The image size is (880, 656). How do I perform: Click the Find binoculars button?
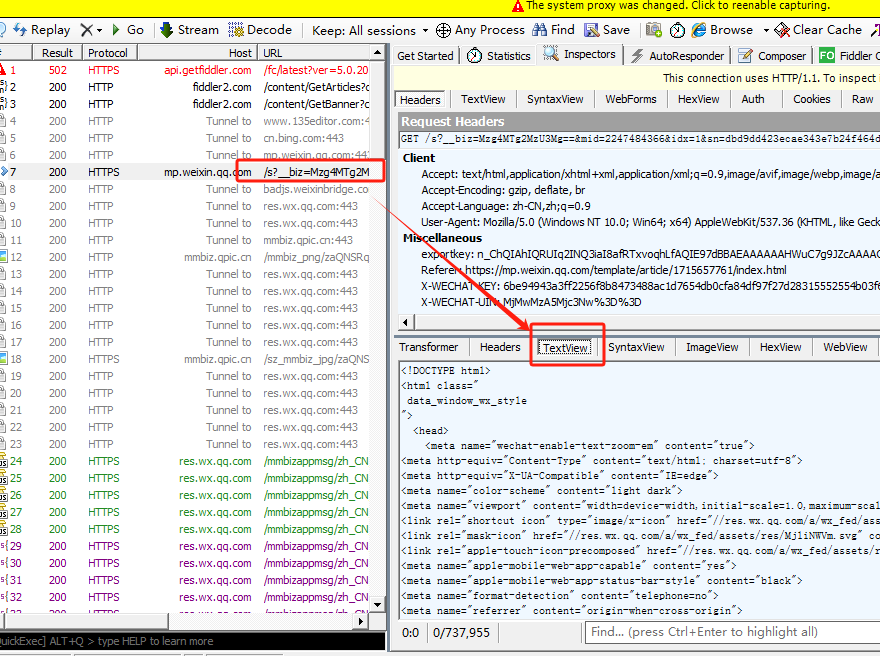(553, 30)
